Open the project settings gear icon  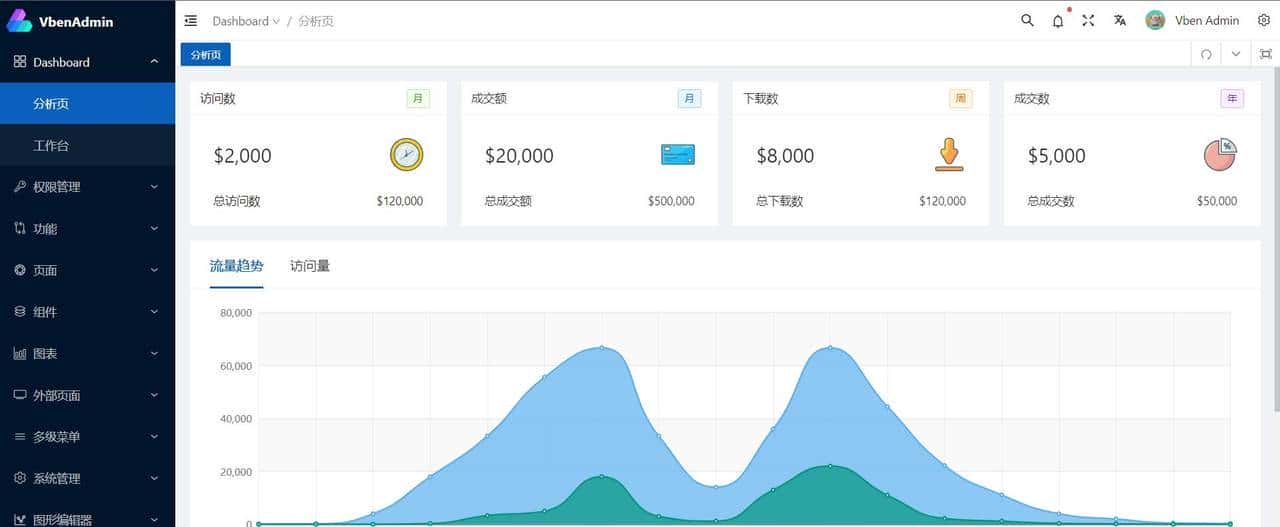[x=1264, y=20]
